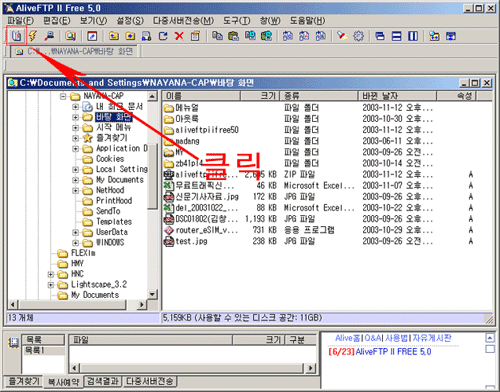The width and height of the screenshot is (500, 392).
Task: Switch to the 즐겨찾기 bottom tab
Action: [x=24, y=381]
